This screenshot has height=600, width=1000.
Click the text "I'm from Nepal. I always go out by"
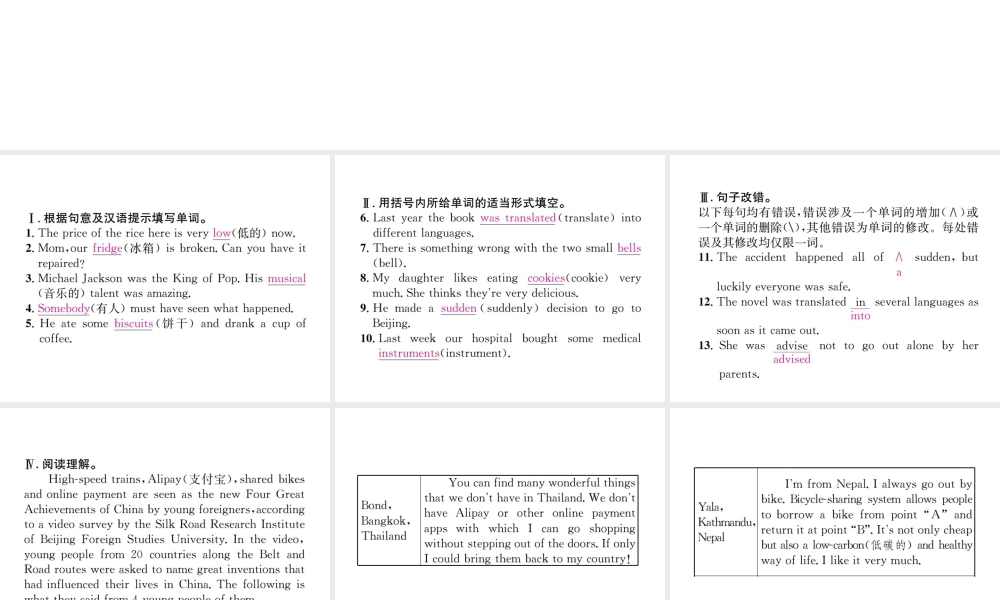[x=878, y=485]
